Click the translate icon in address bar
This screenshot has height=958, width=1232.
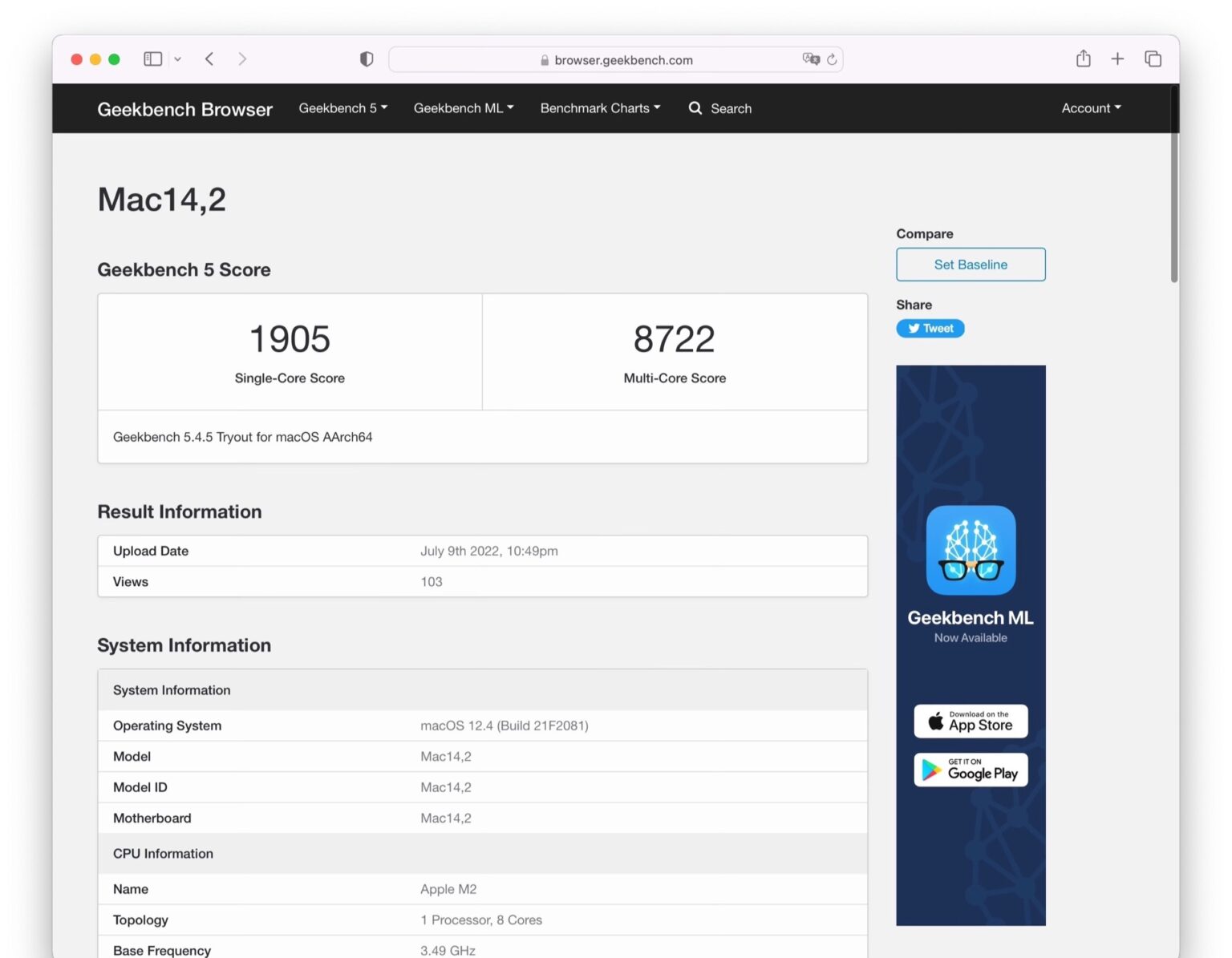pyautogui.click(x=811, y=59)
